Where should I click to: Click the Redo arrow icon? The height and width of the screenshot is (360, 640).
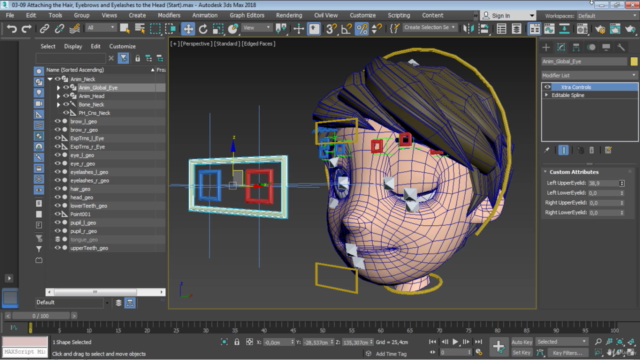27,29
